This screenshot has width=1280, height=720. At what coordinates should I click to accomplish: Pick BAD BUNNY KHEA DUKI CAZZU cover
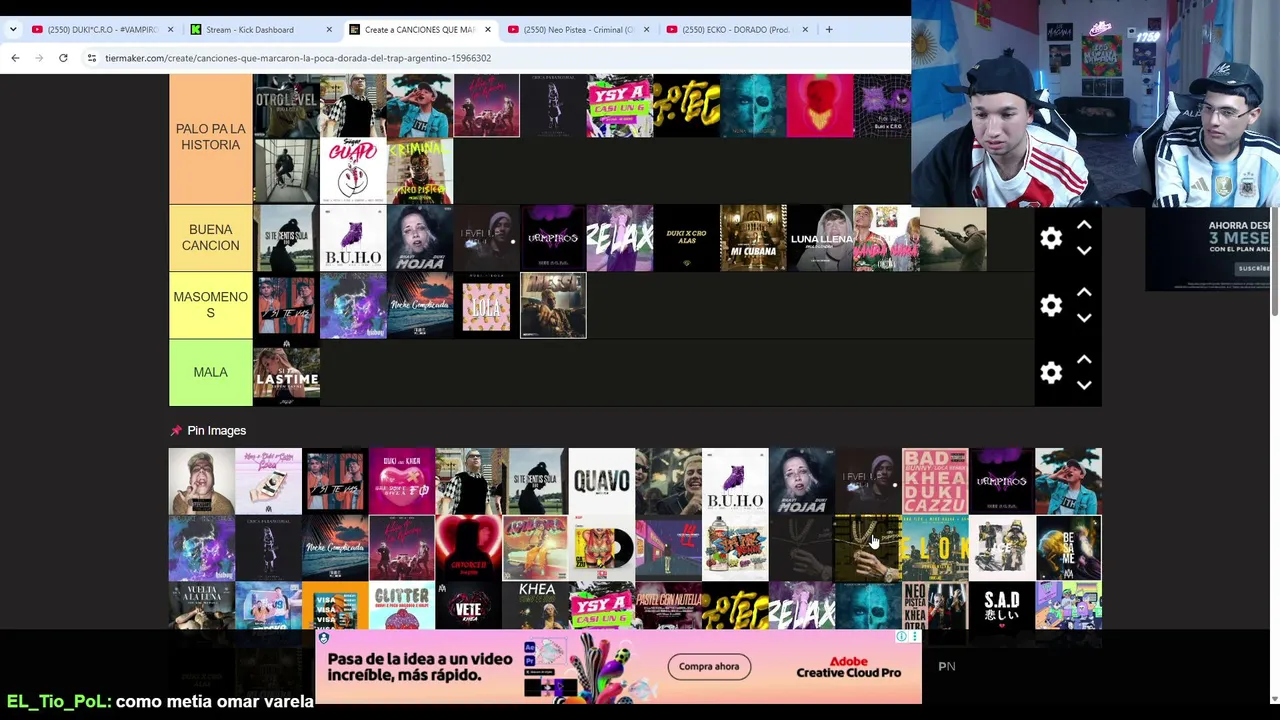[x=935, y=481]
